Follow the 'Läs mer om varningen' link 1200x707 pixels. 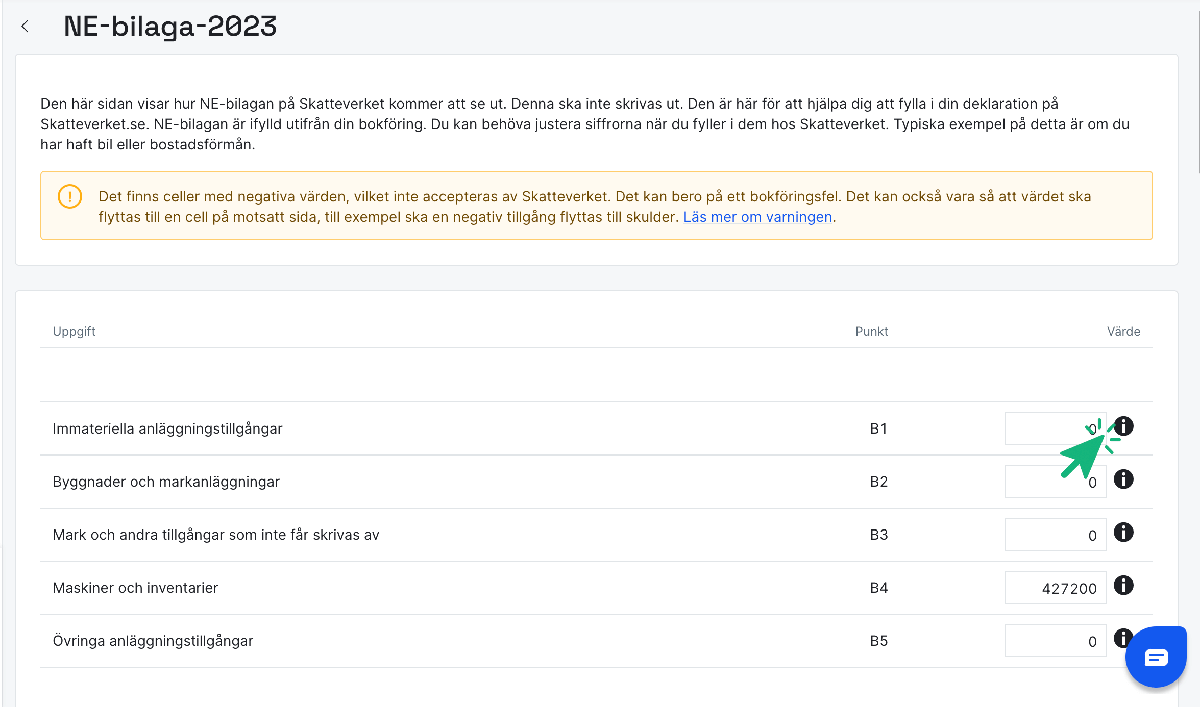pyautogui.click(x=758, y=217)
